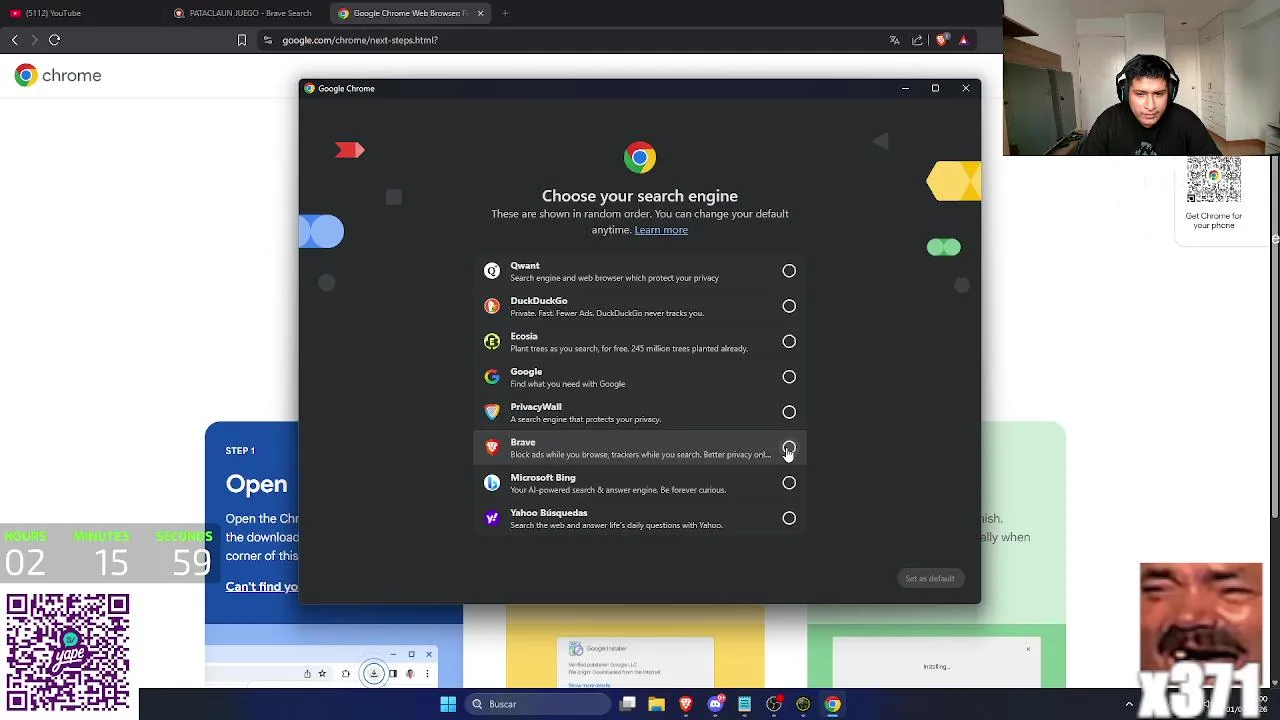Screen dimensions: 1280x720
Task: Click the address bar URL
Action: [x=360, y=40]
